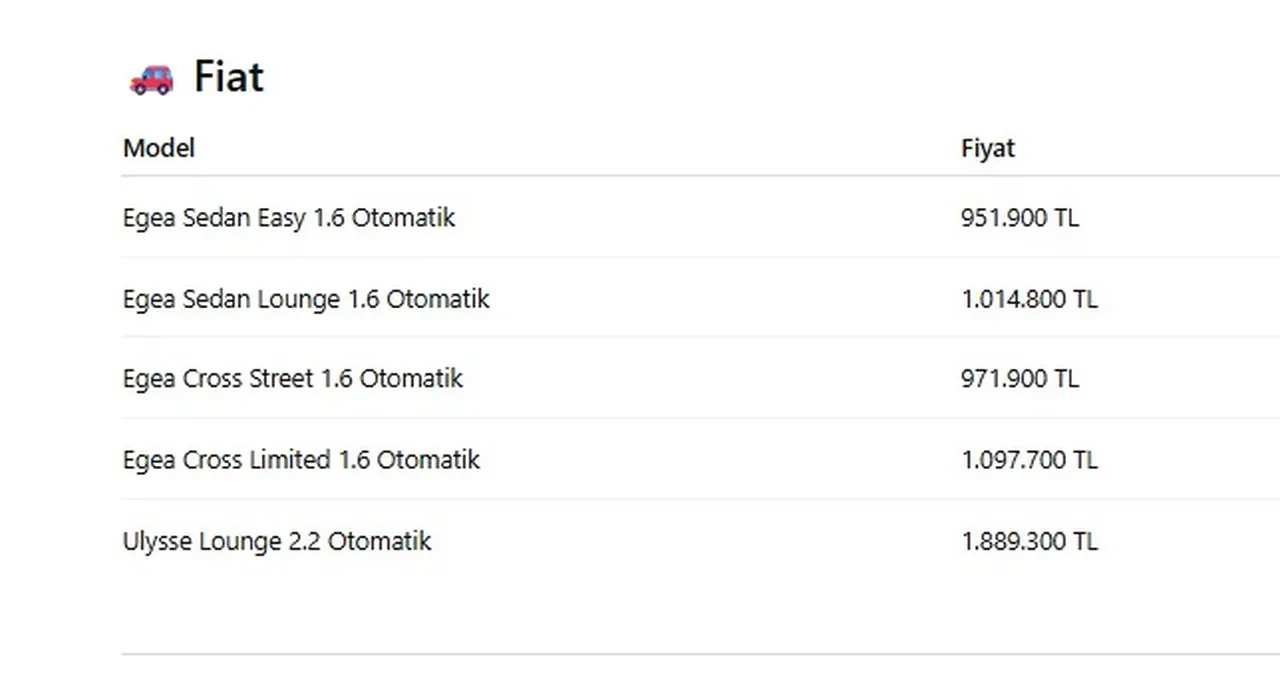The height and width of the screenshot is (673, 1280).
Task: Click separator between Cross Limited and Ulysse rows
Action: pos(700,499)
